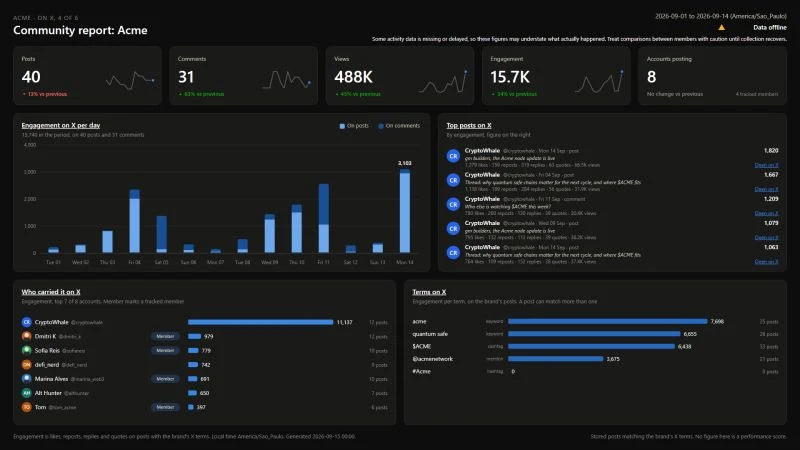Click the Member badge next to Marina Alves

165,379
